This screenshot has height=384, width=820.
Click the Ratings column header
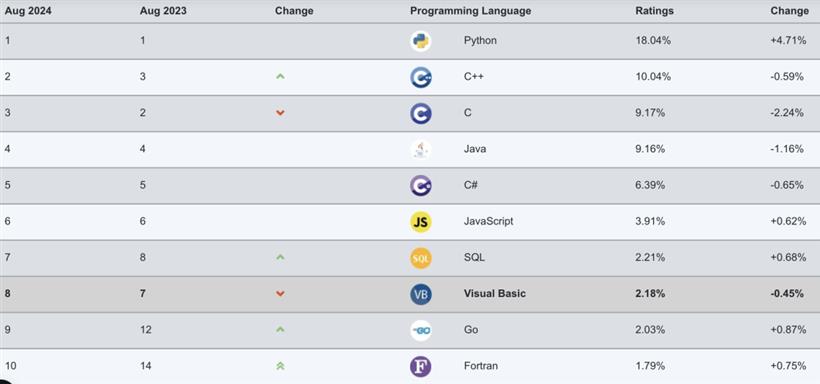pos(654,11)
